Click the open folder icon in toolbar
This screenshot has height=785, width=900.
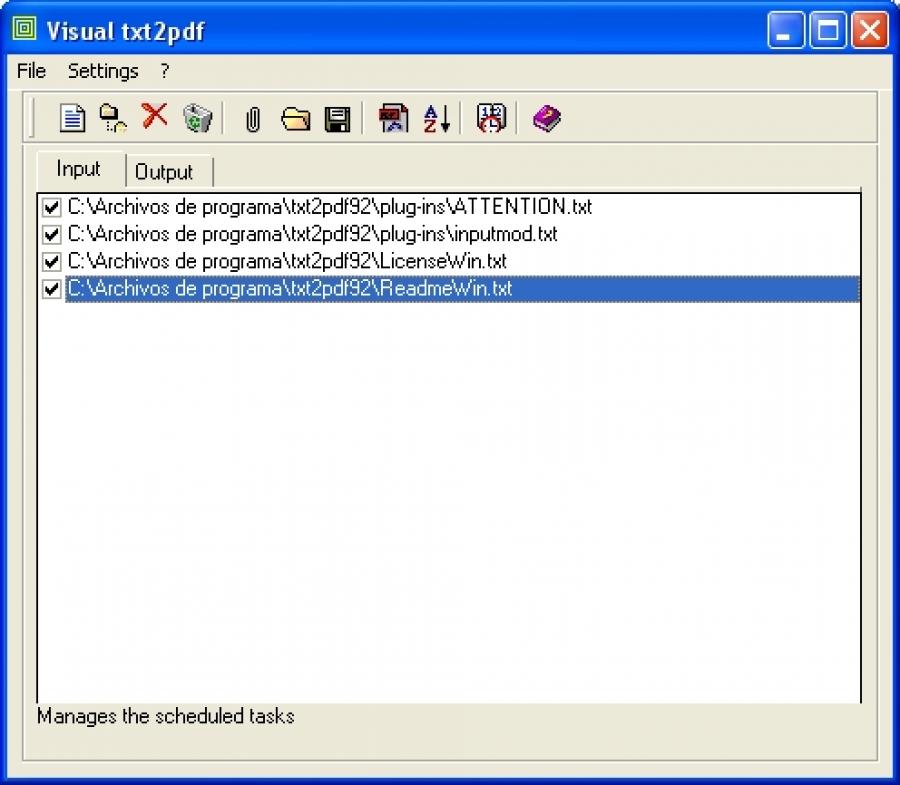click(296, 119)
